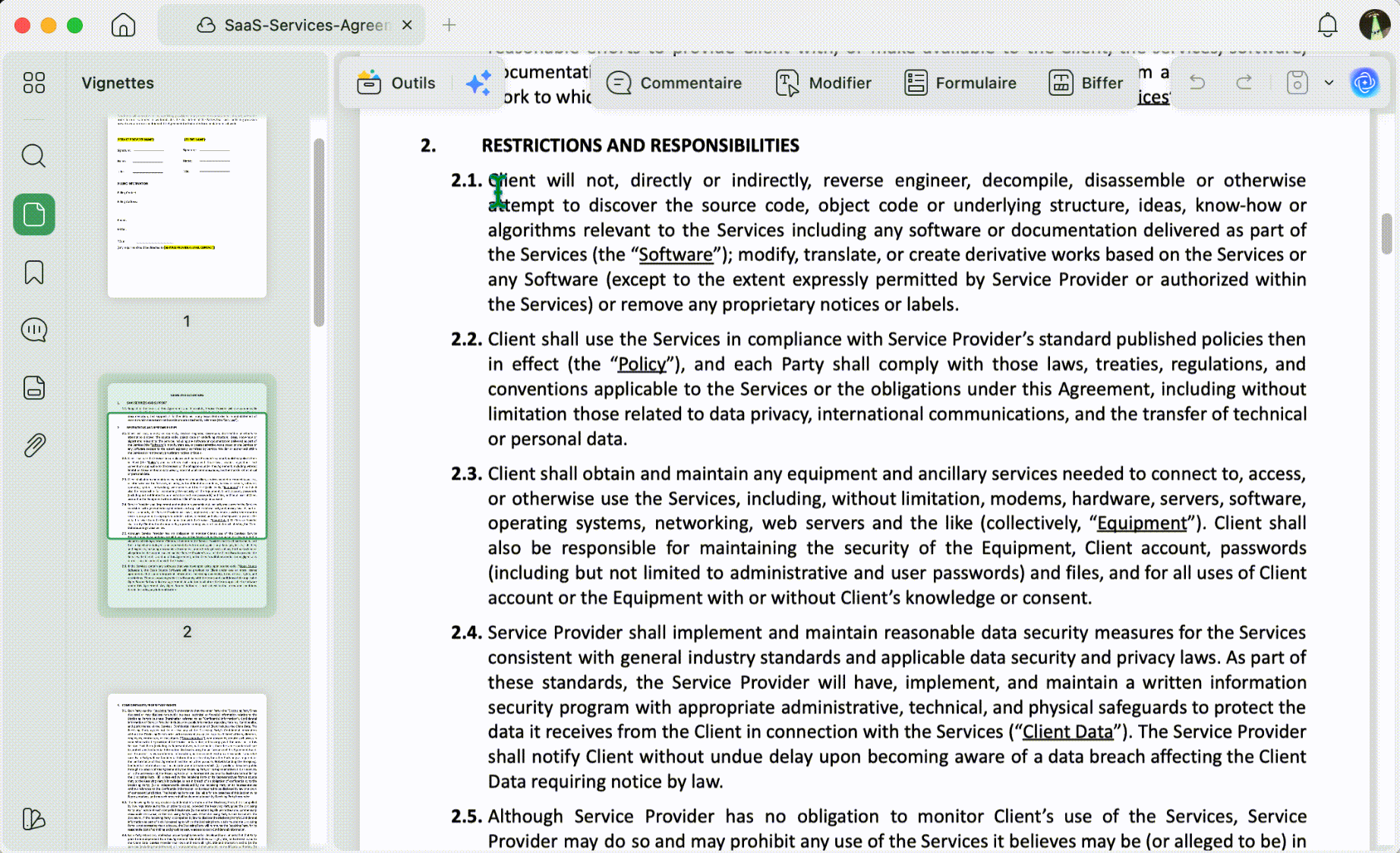Viewport: 1400px width, 853px height.
Task: Click the clause number "2.3."
Action: coord(466,474)
